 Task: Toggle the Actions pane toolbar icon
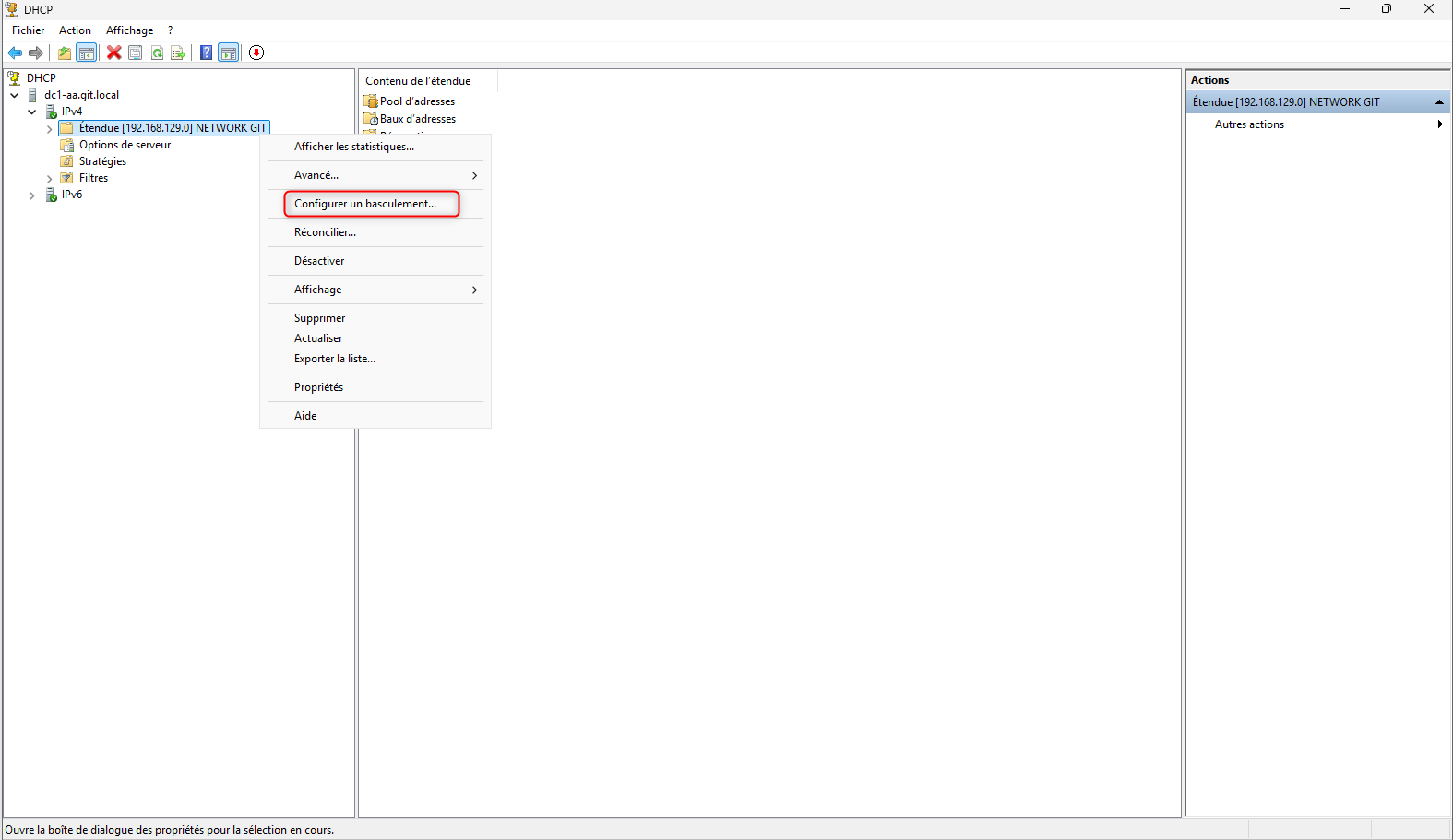[x=229, y=53]
